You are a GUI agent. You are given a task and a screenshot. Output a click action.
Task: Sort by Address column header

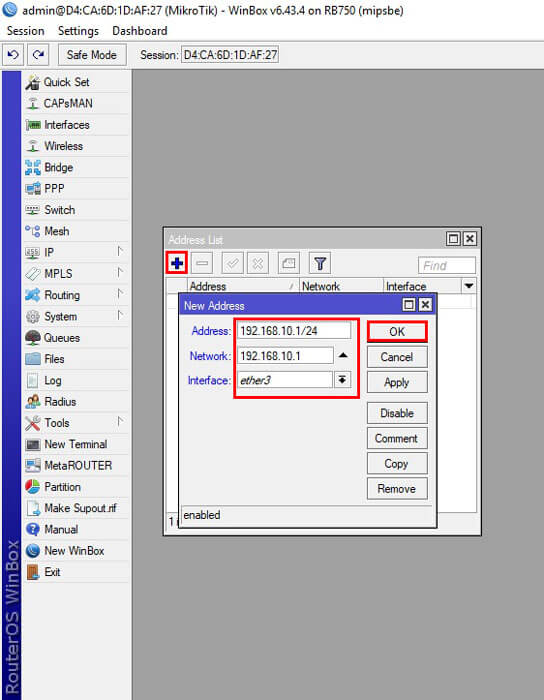[243, 286]
